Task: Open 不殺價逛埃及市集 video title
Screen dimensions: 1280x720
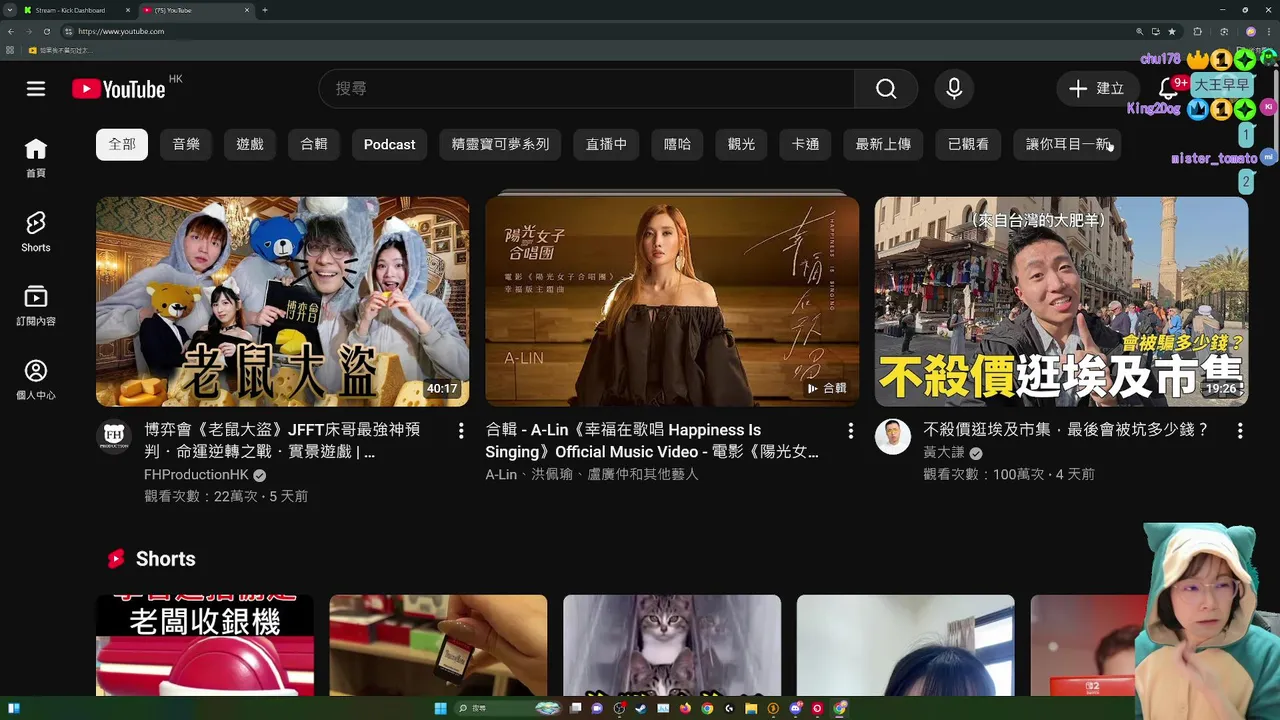Action: point(1066,430)
